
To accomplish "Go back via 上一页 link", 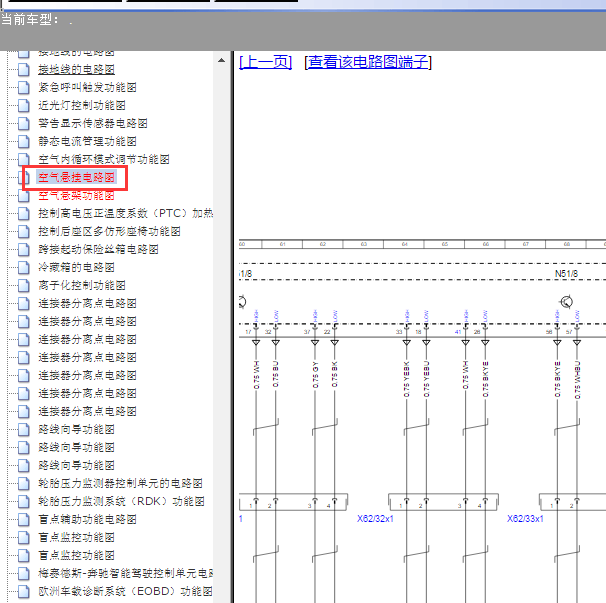I will (x=266, y=62).
